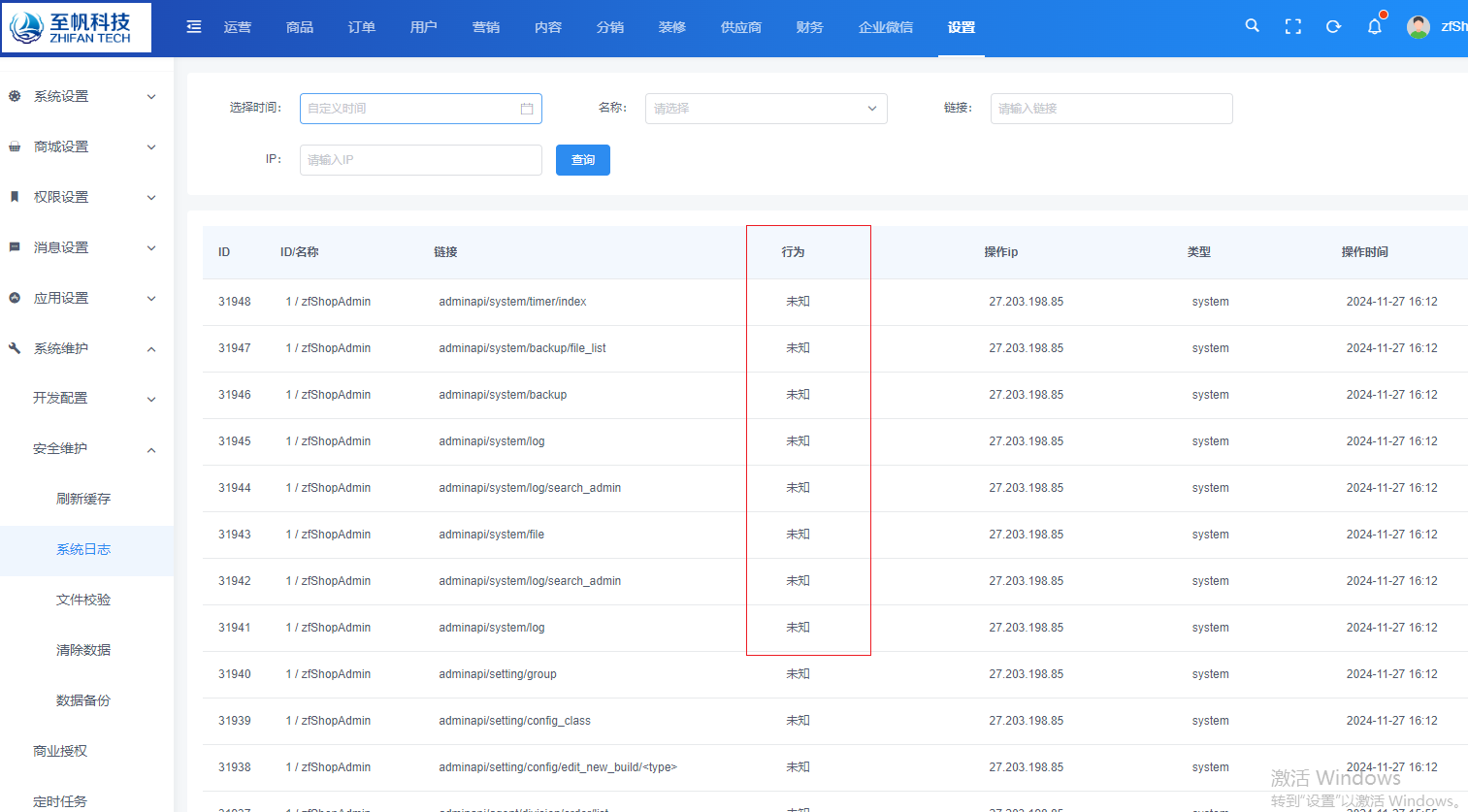The width and height of the screenshot is (1468, 812).
Task: Click 行为 column header
Action: (x=794, y=252)
